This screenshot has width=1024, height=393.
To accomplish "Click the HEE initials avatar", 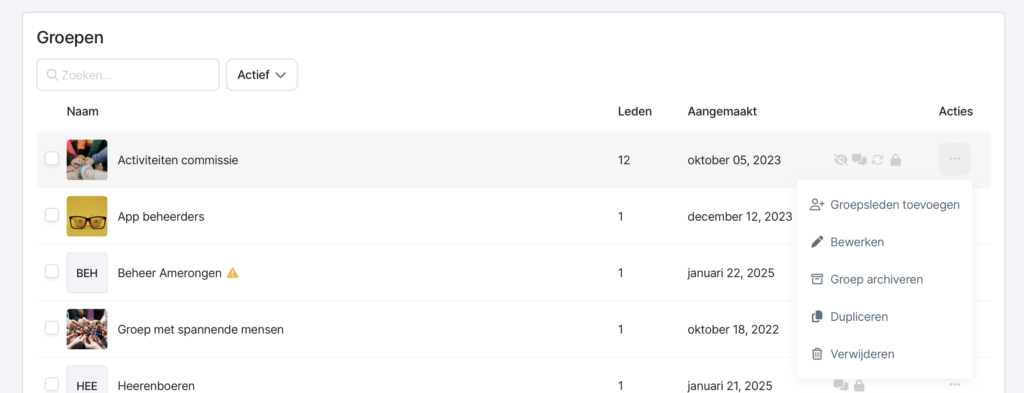I will point(87,380).
